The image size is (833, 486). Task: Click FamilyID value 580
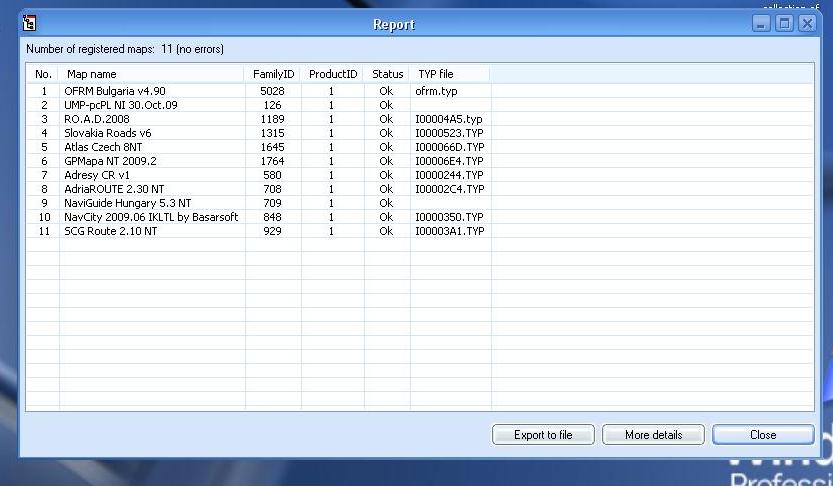pyautogui.click(x=272, y=175)
